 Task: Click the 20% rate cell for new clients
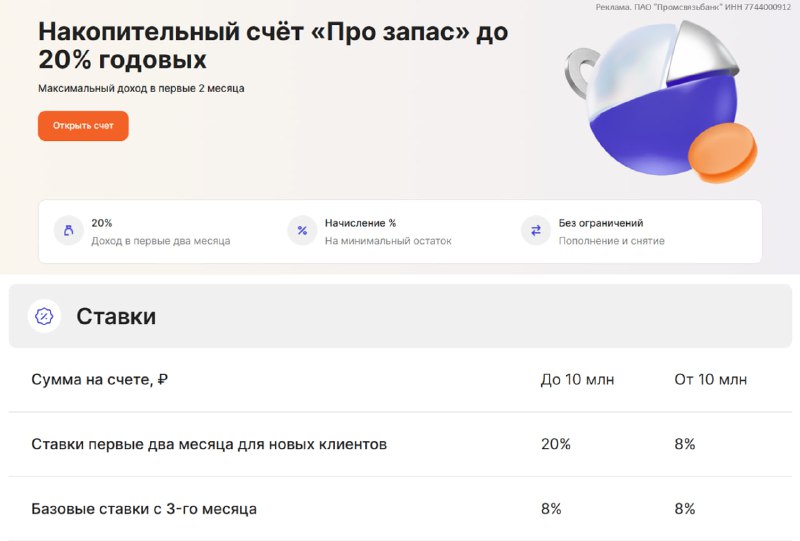[556, 444]
